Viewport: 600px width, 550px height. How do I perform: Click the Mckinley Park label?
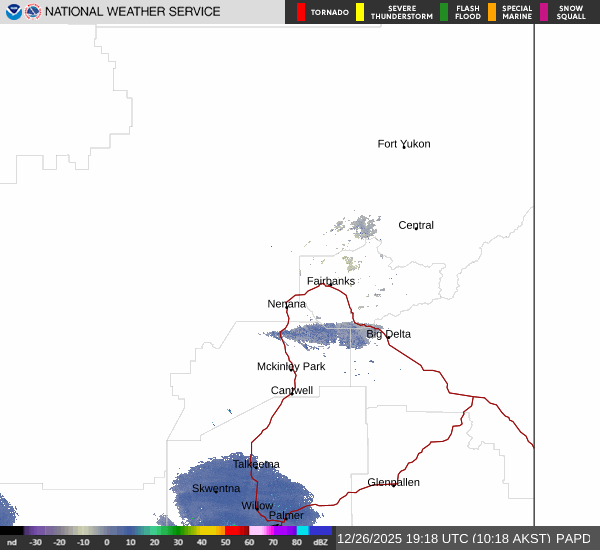(291, 367)
